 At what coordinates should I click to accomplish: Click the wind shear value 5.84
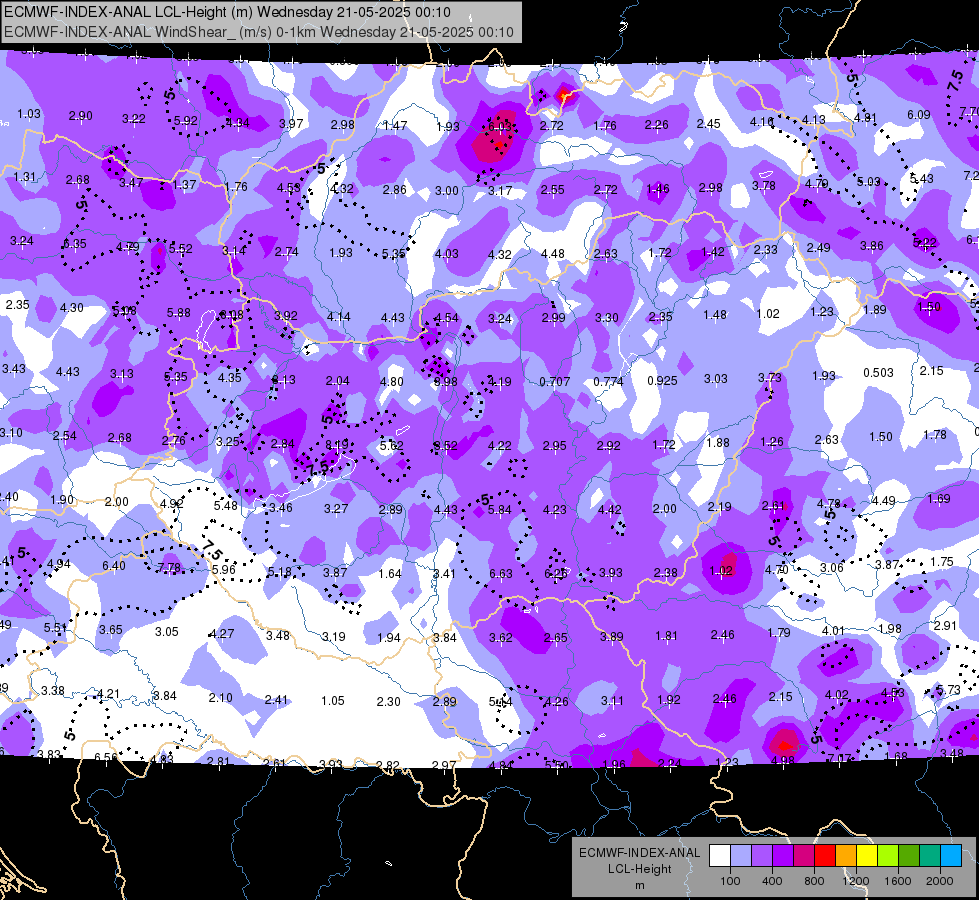(500, 510)
